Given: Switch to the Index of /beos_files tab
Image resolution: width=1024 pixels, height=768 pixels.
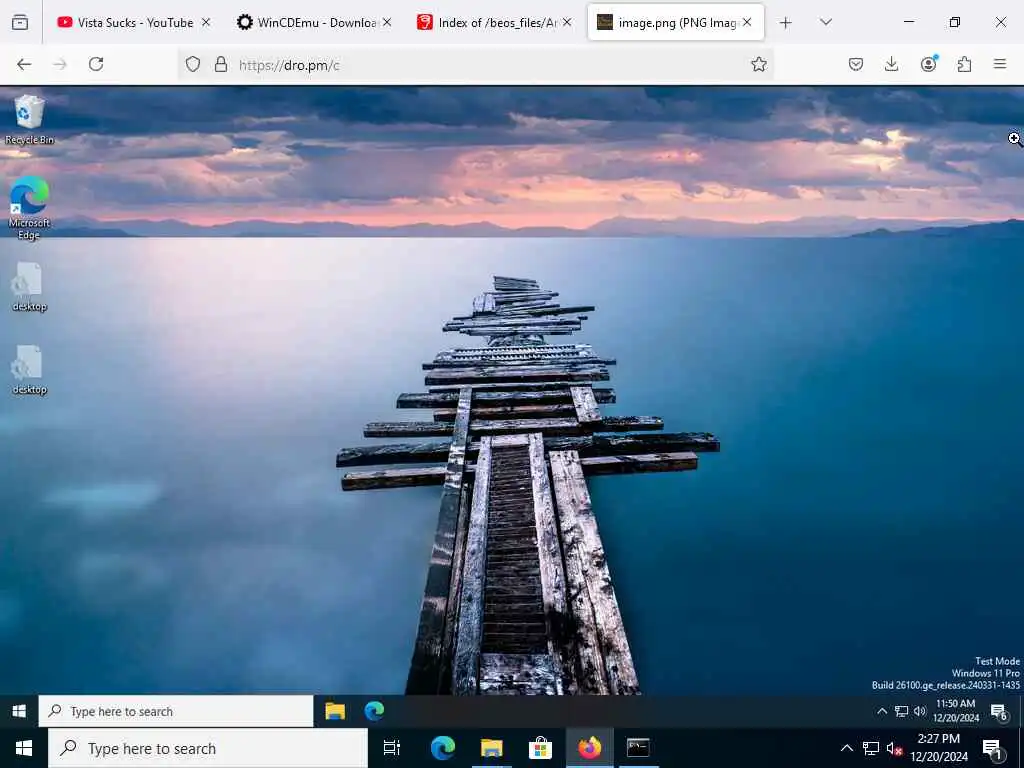Looking at the screenshot, I should pos(495,22).
